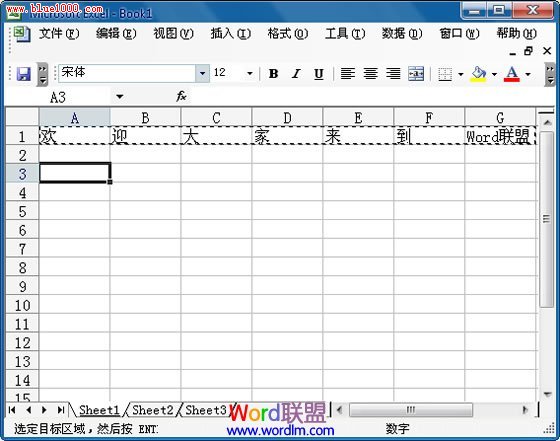Select column D header
The height and width of the screenshot is (441, 560).
[287, 117]
